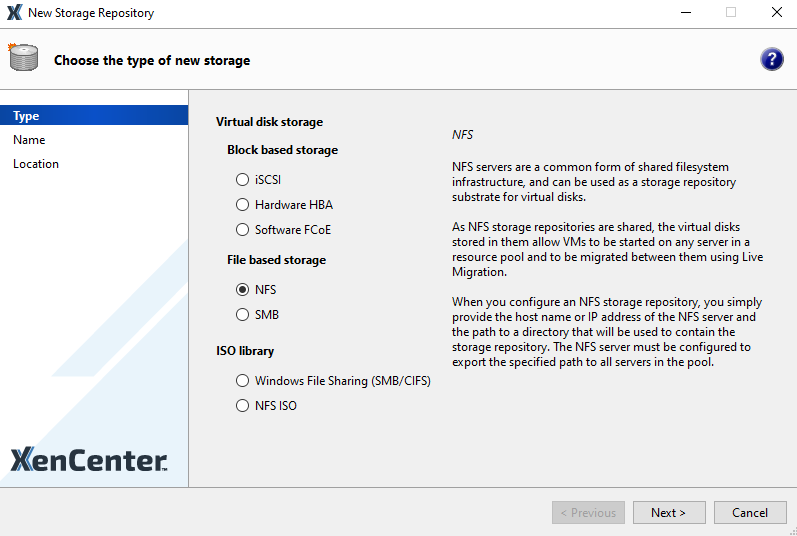Click the XenCenter X logo in title bar
The width and height of the screenshot is (797, 536).
pos(14,13)
